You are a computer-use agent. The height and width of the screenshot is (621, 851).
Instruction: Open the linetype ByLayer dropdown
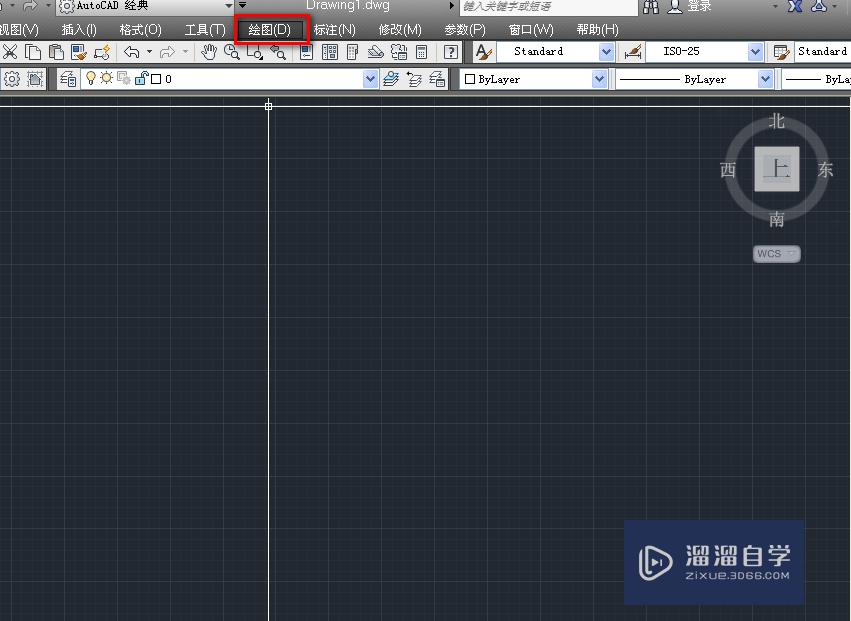pos(766,79)
